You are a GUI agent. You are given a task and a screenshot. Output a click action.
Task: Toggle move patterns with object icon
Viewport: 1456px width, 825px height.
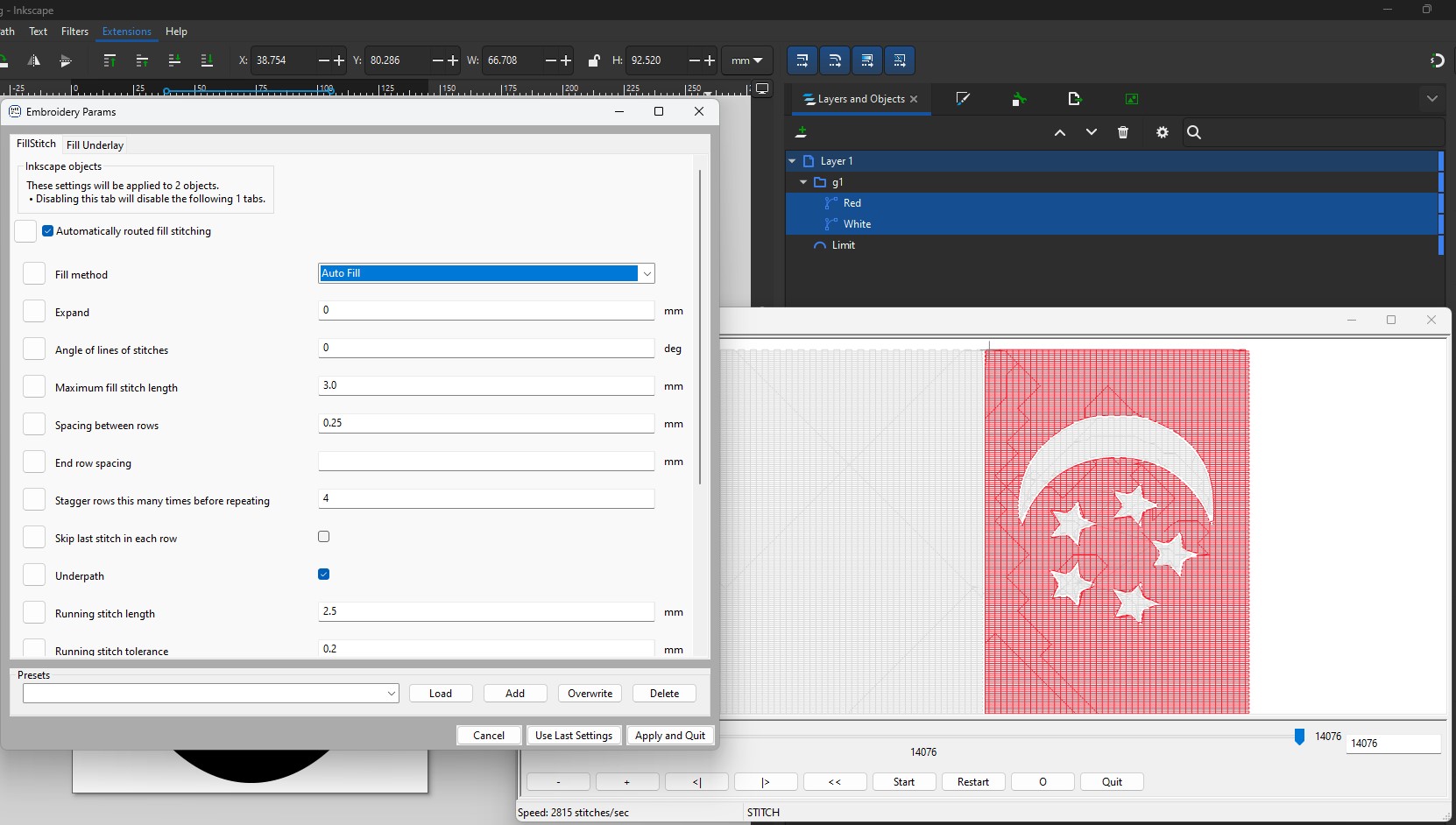(899, 60)
